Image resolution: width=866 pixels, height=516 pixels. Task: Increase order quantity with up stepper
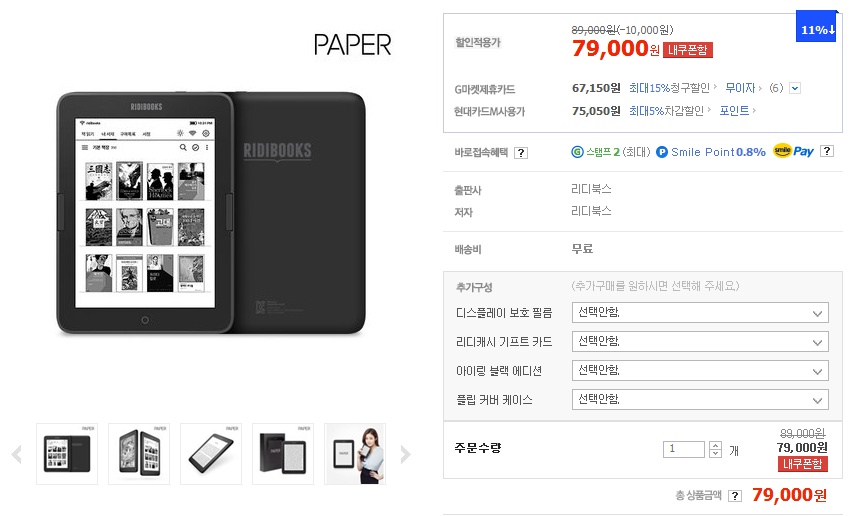pos(715,445)
